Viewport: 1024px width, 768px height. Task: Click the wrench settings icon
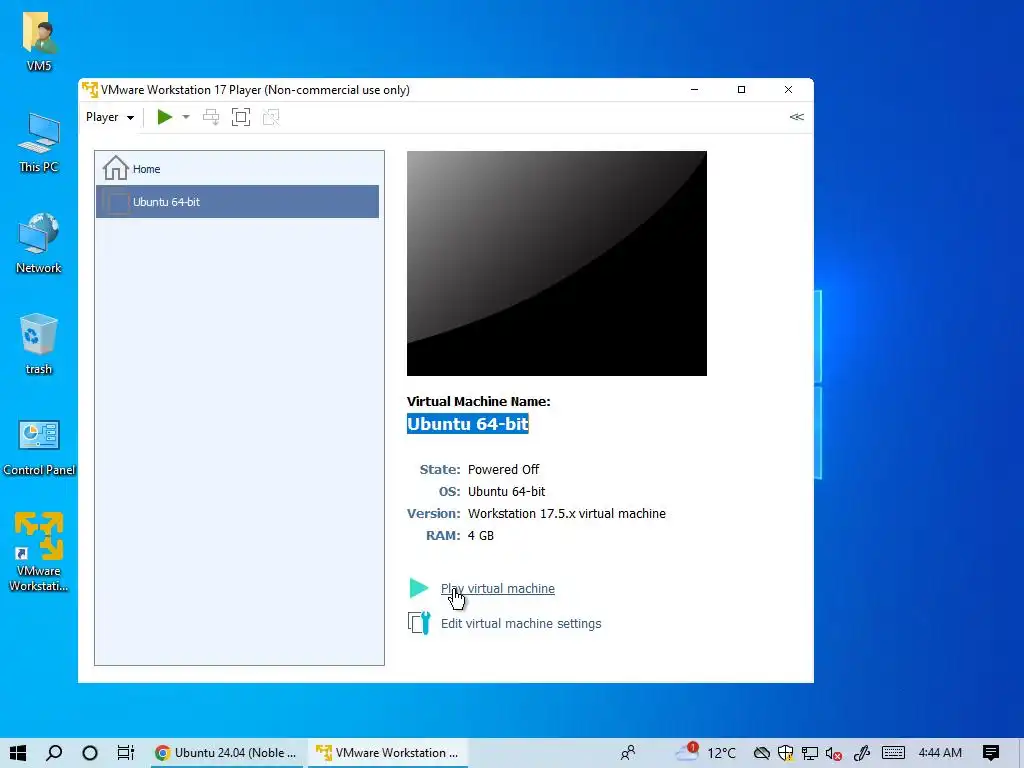pyautogui.click(x=419, y=623)
